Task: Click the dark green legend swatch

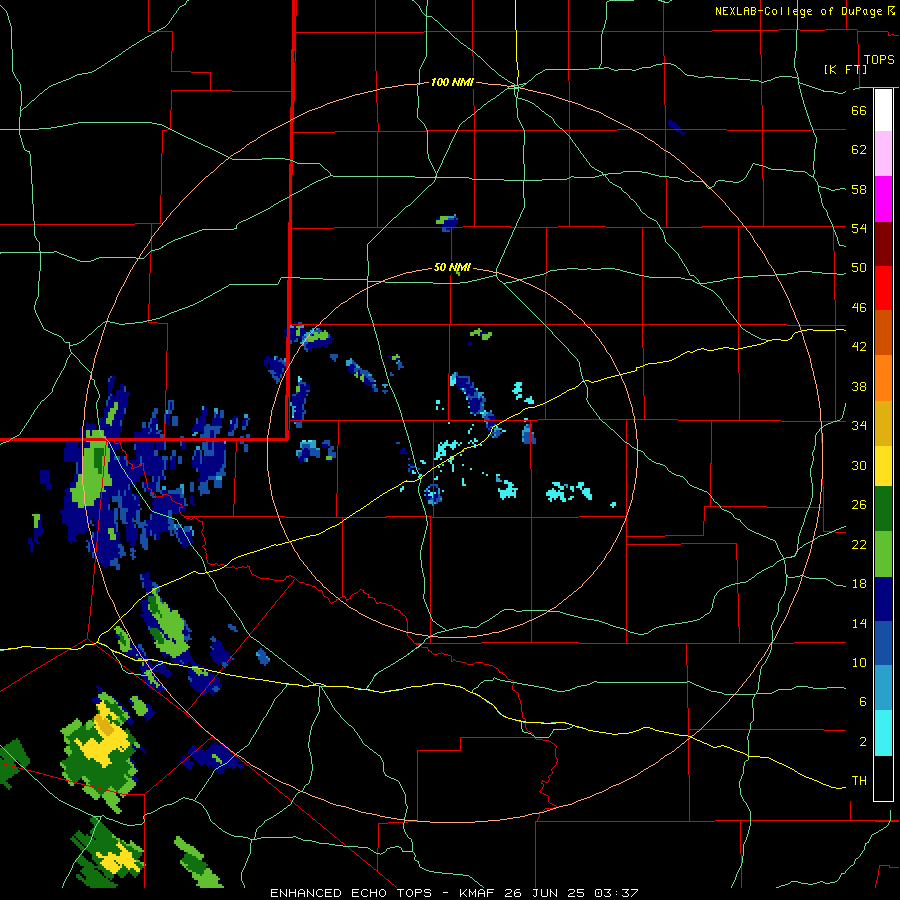Action: 883,509
